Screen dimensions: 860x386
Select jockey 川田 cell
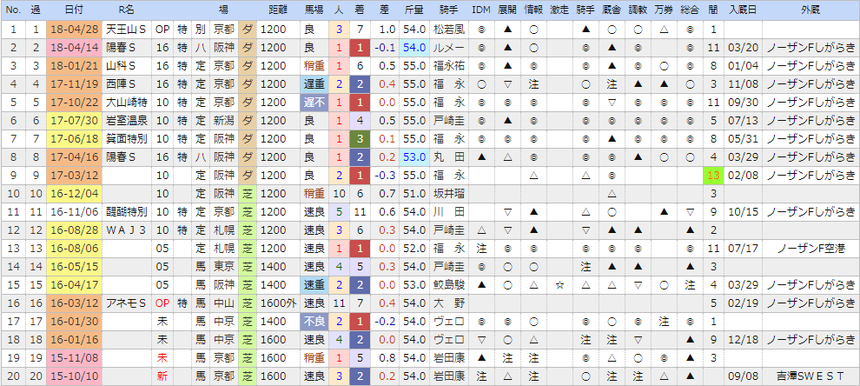(448, 212)
